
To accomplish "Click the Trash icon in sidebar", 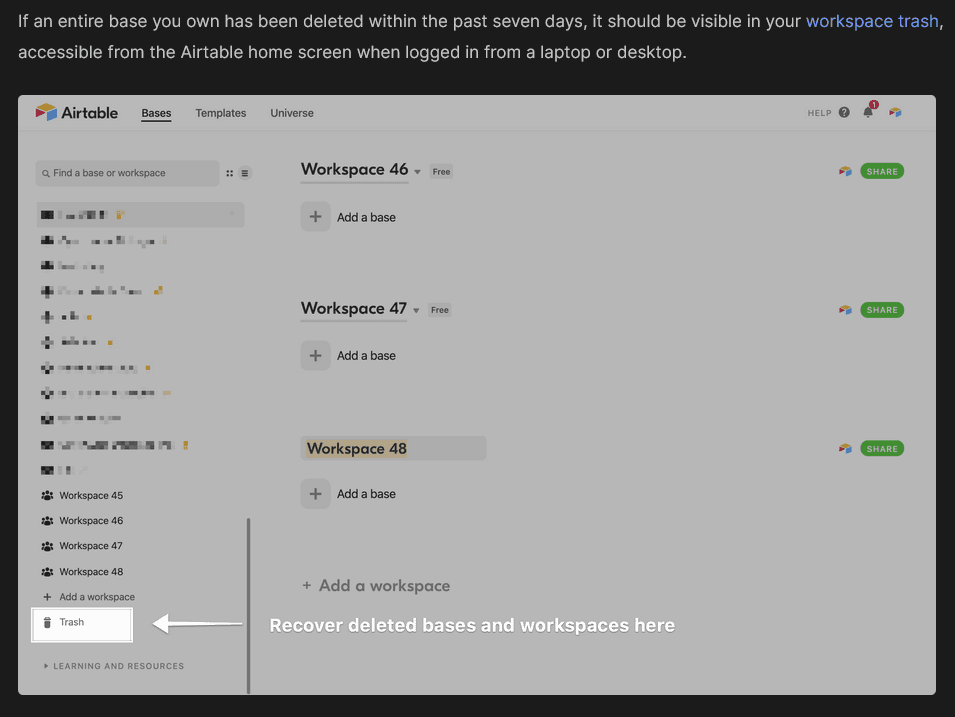I will [x=47, y=623].
